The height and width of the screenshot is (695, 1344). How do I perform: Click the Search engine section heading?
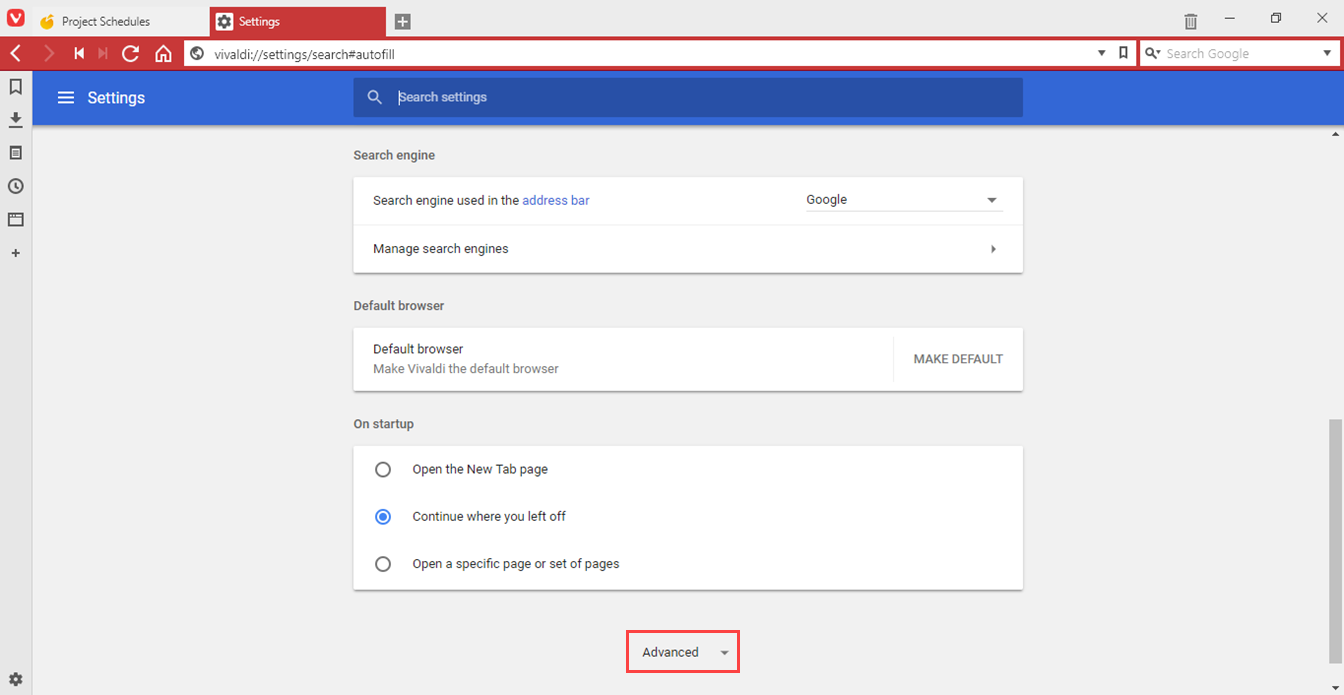[394, 155]
